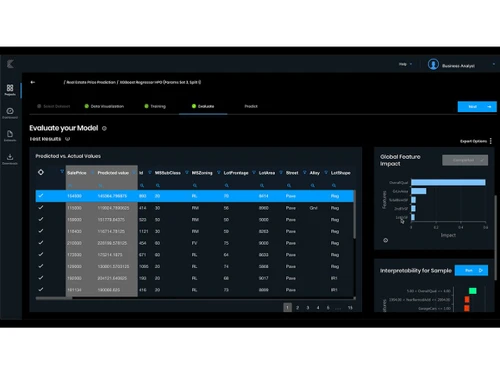500x375 pixels.
Task: Click the Select Dataset step tab
Action: point(54,106)
